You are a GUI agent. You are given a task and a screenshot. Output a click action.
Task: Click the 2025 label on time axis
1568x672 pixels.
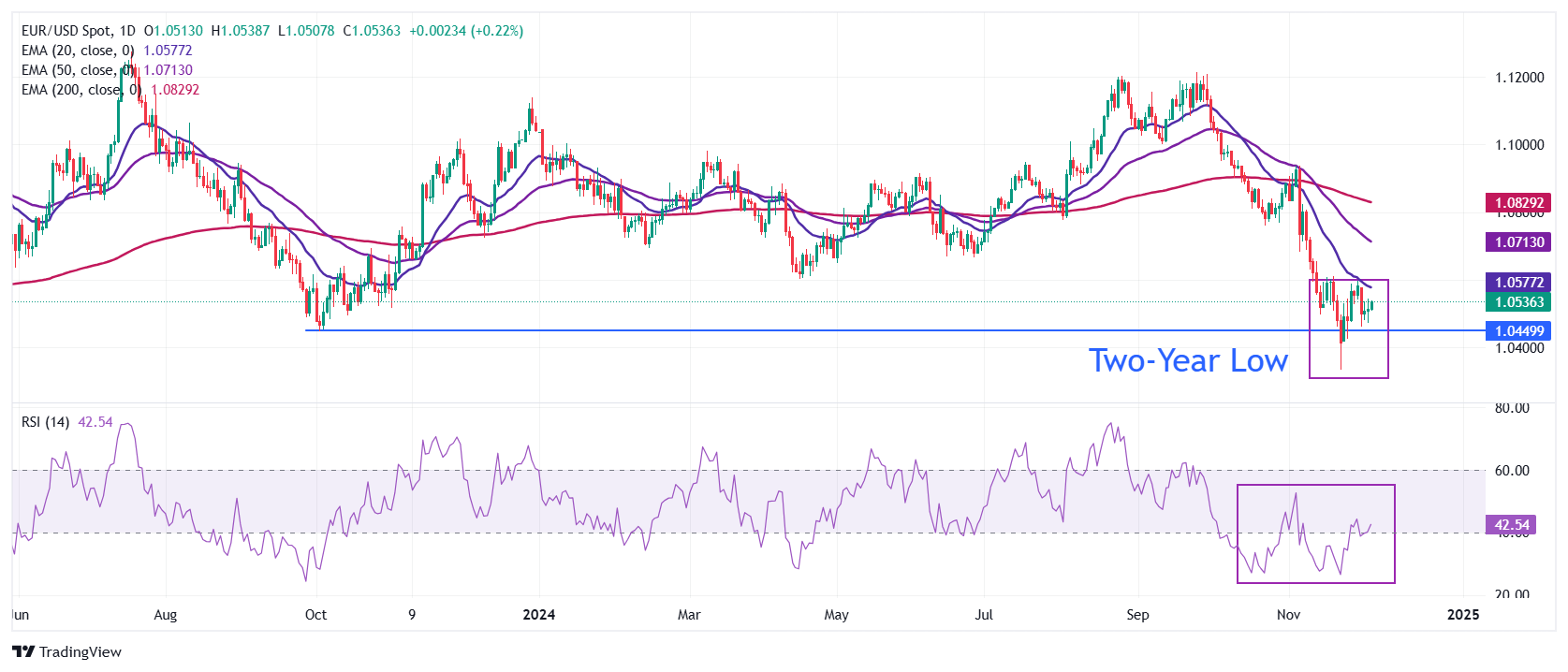pyautogui.click(x=1462, y=615)
